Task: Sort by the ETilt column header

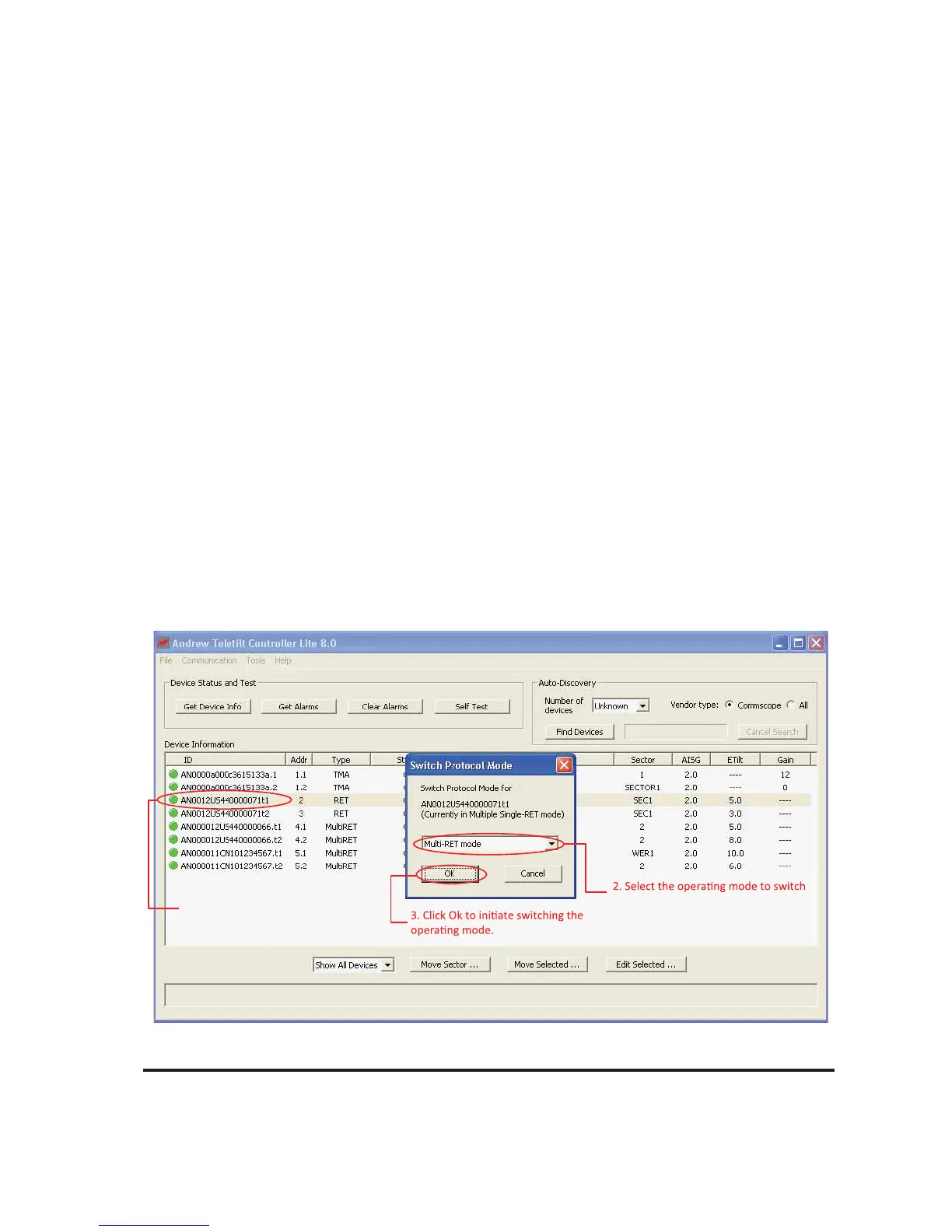Action: tap(735, 760)
